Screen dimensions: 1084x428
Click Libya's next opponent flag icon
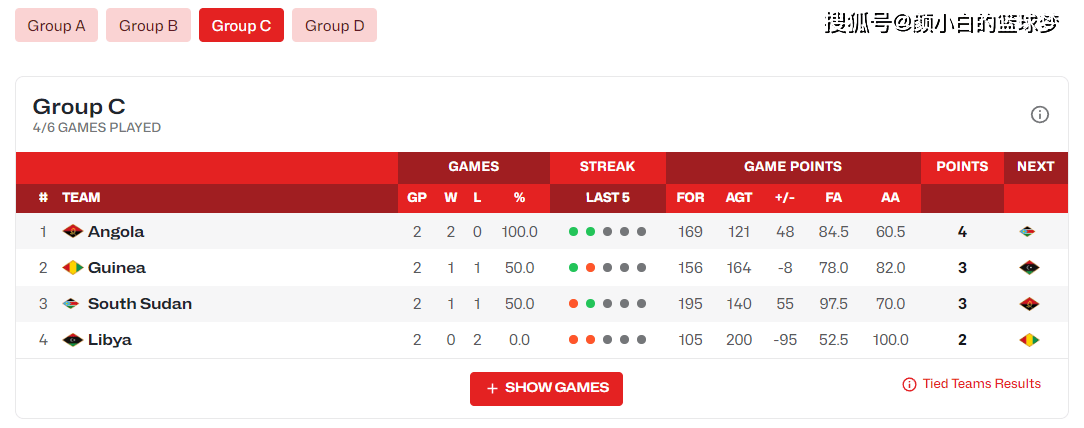pyautogui.click(x=1029, y=340)
